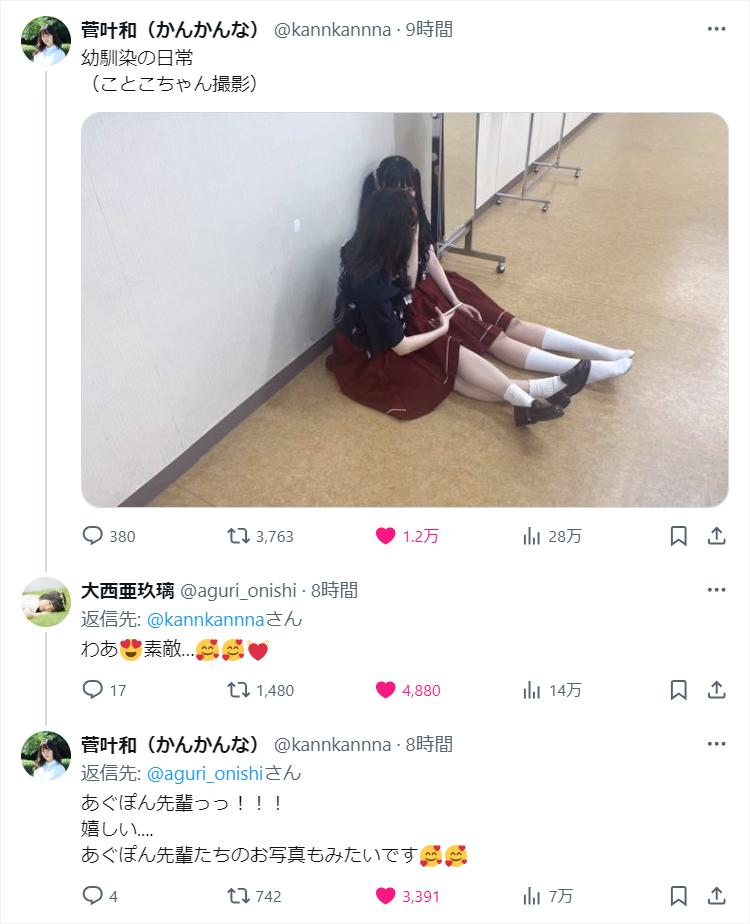Reply to the tweet with 17 comments
The image size is (750, 924).
(x=92, y=689)
